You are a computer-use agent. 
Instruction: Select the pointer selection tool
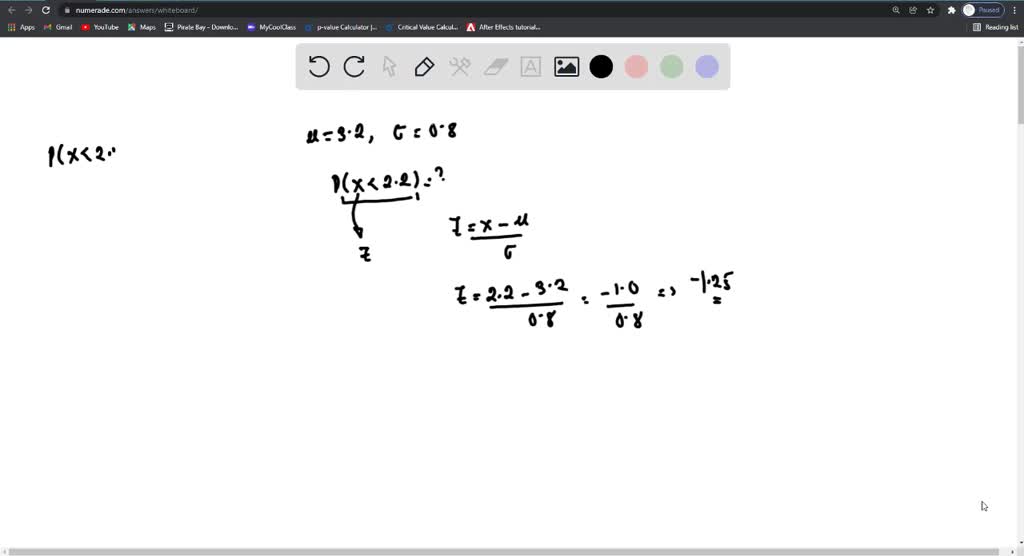(x=389, y=67)
